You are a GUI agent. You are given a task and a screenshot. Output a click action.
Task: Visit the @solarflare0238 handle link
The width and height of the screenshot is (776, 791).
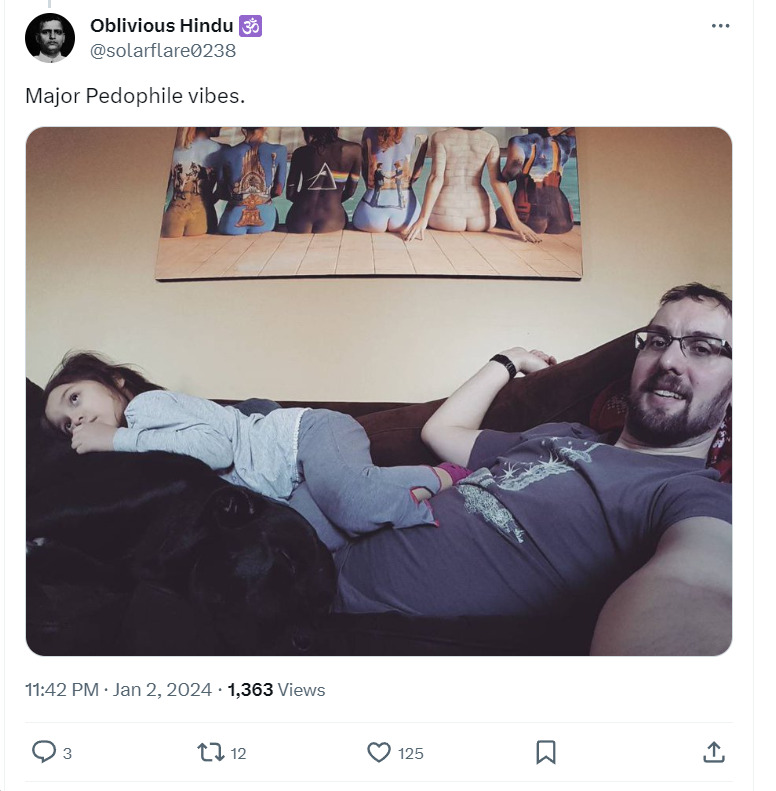coord(163,50)
